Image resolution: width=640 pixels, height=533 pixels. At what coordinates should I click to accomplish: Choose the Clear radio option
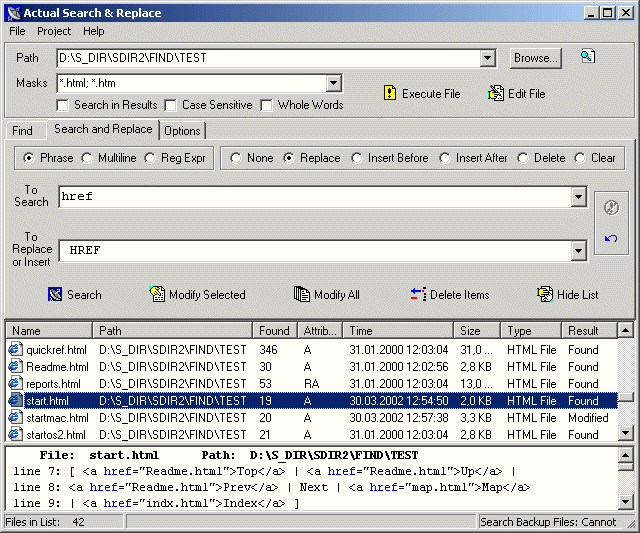pos(580,158)
